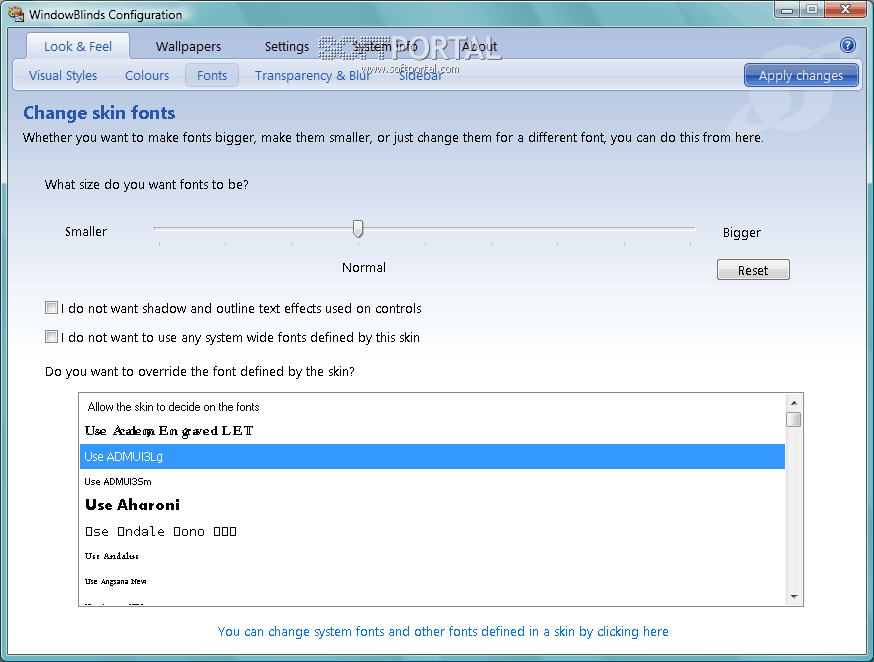Image resolution: width=874 pixels, height=662 pixels.
Task: Open the change system fonts link
Action: point(443,631)
